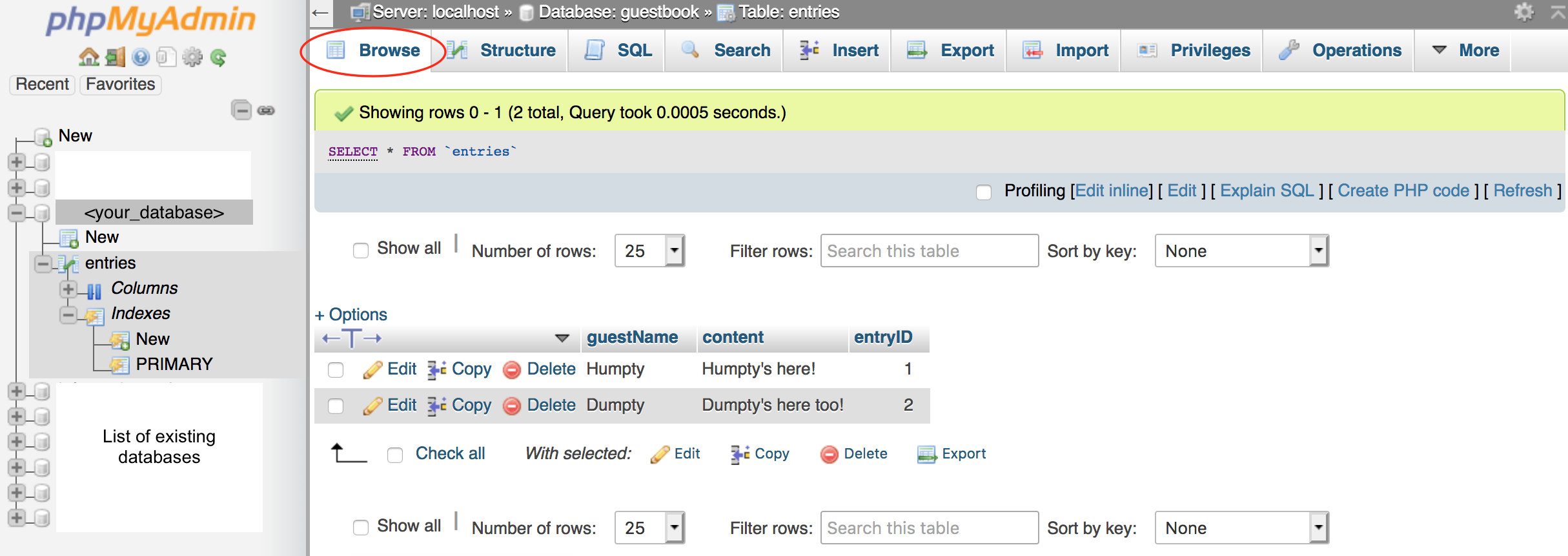Screen dimensions: 1568x556
Task: Click the full texts toggle arrows icon
Action: click(352, 338)
